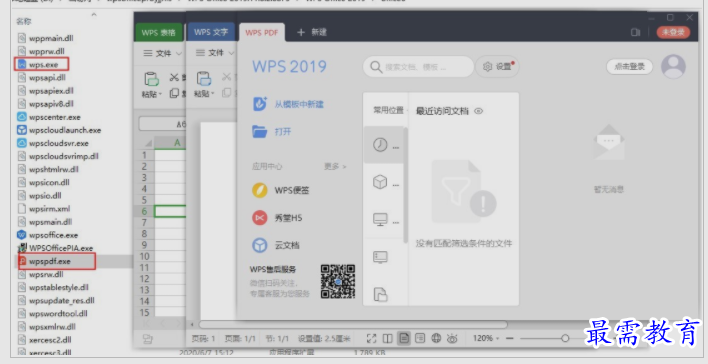
Task: Click the user avatar icon
Action: coord(673,67)
